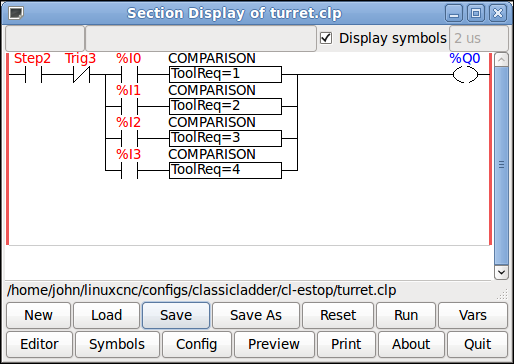Select the ToolReq=3 comparison block

point(225,138)
